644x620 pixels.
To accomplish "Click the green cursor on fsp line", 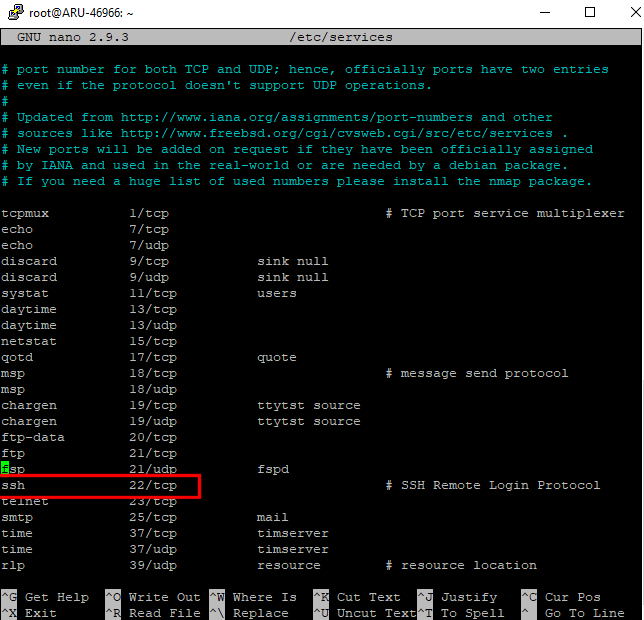I will (5, 469).
